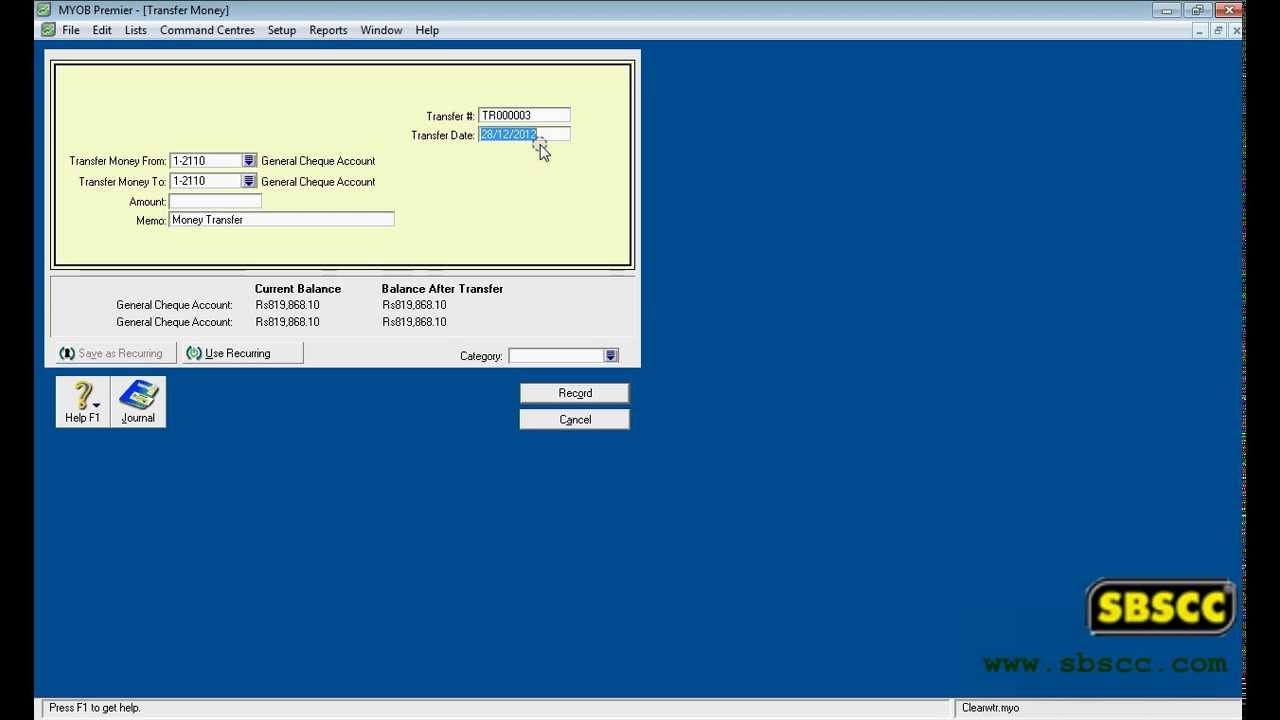This screenshot has width=1280, height=720.
Task: Click the Cancel button
Action: coord(575,420)
